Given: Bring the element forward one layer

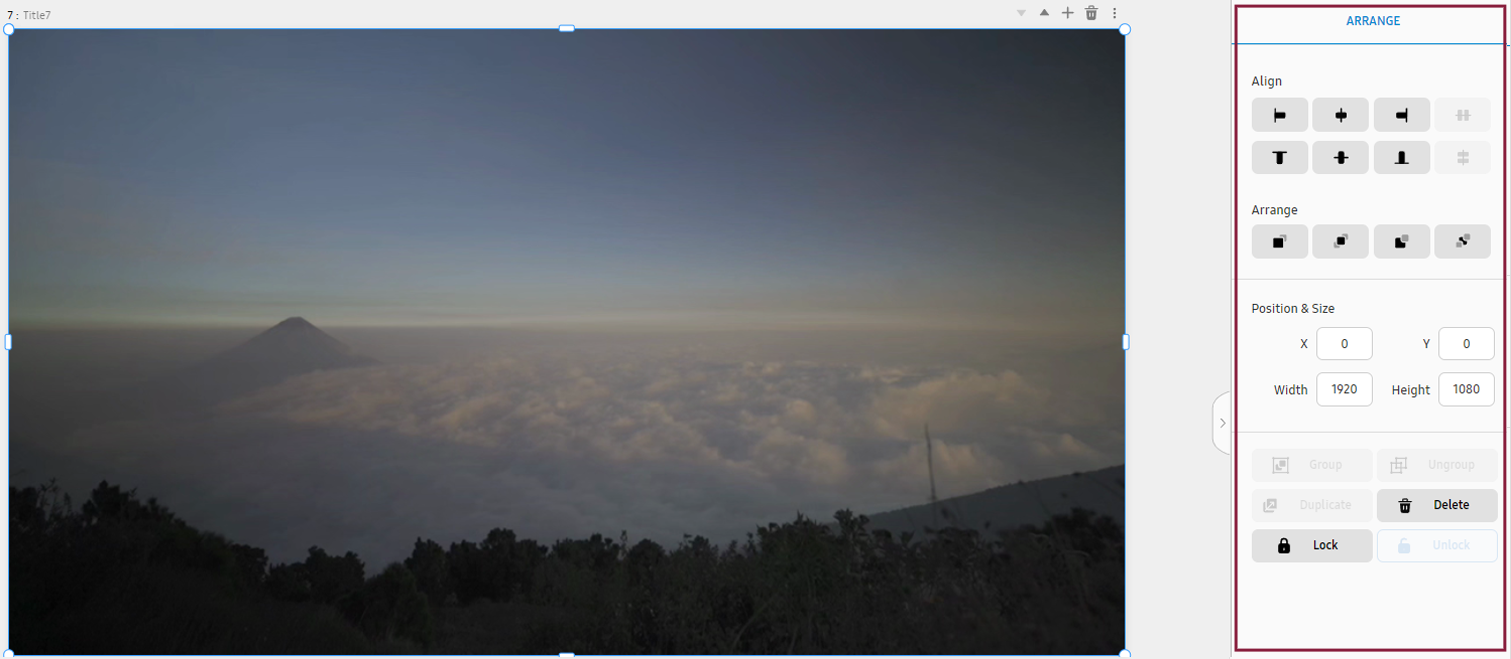Looking at the screenshot, I should 1340,242.
